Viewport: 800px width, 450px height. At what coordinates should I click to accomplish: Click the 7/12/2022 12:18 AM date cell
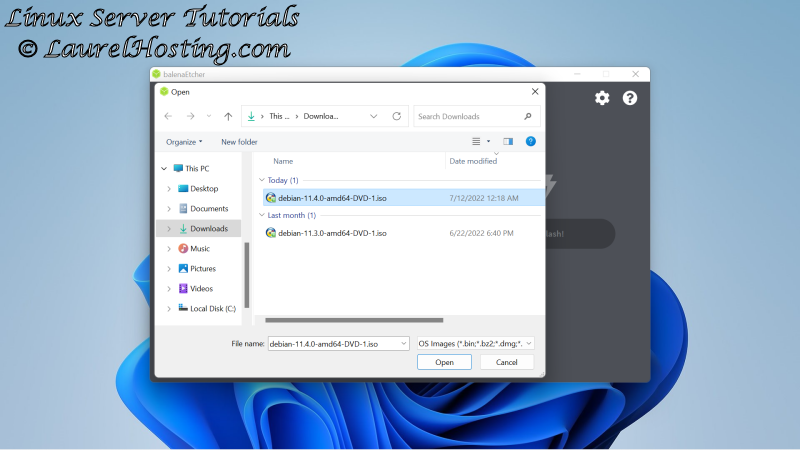(484, 198)
